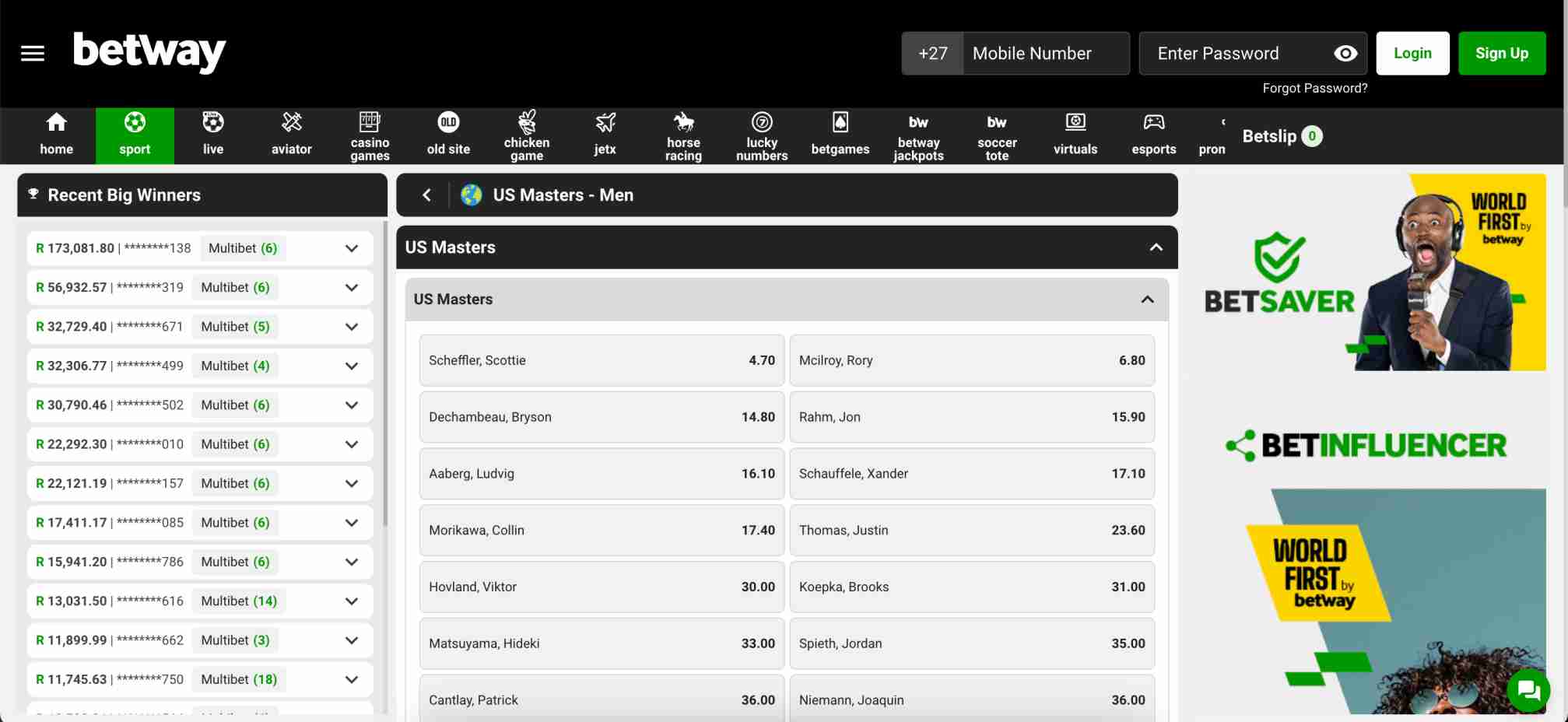The width and height of the screenshot is (1568, 722).
Task: Switch to the old site
Action: [448, 135]
